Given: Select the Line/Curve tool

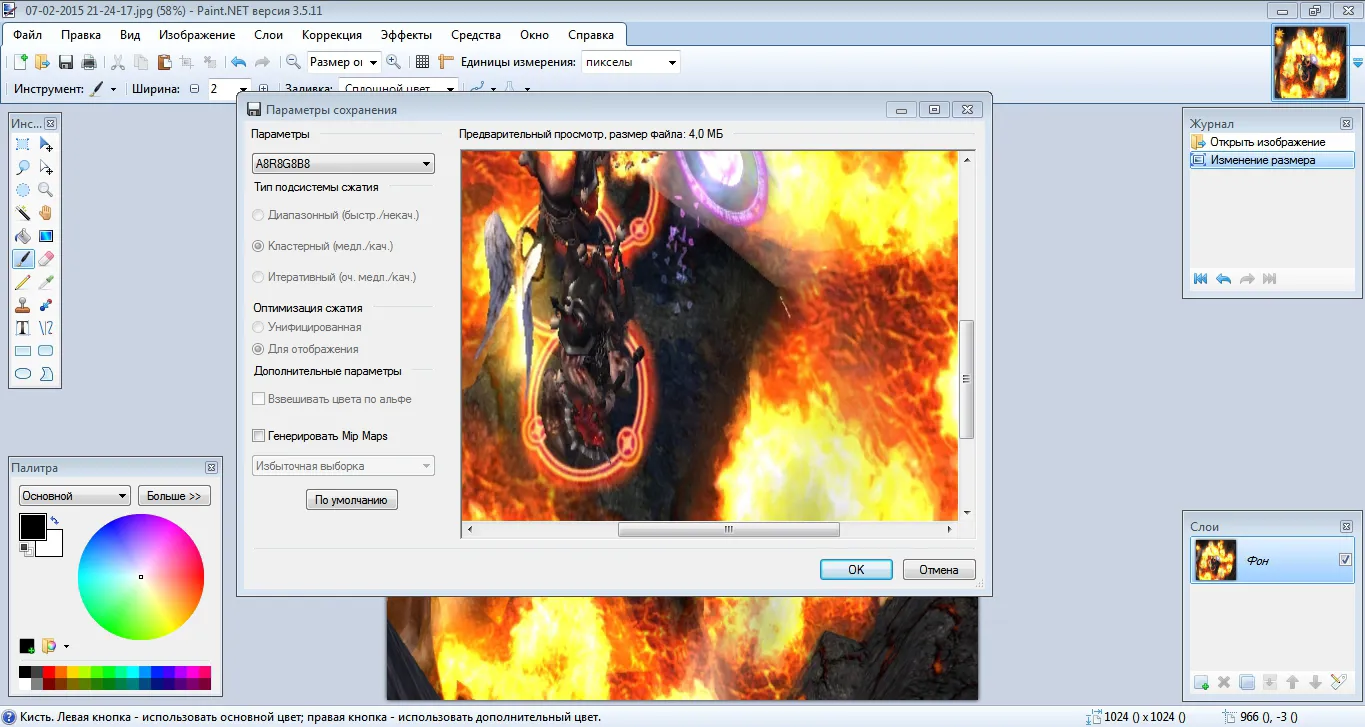Looking at the screenshot, I should pyautogui.click(x=46, y=328).
